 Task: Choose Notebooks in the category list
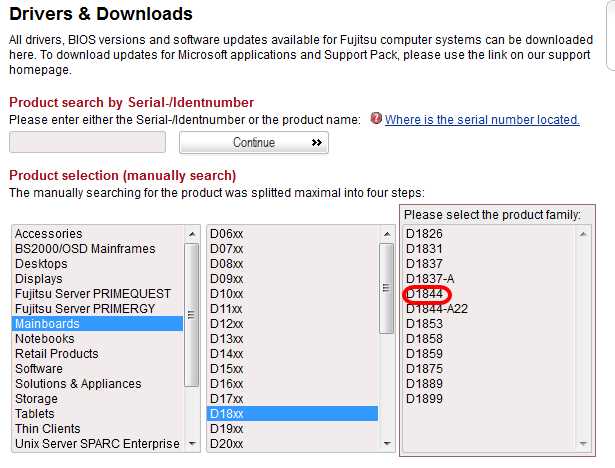click(97, 339)
